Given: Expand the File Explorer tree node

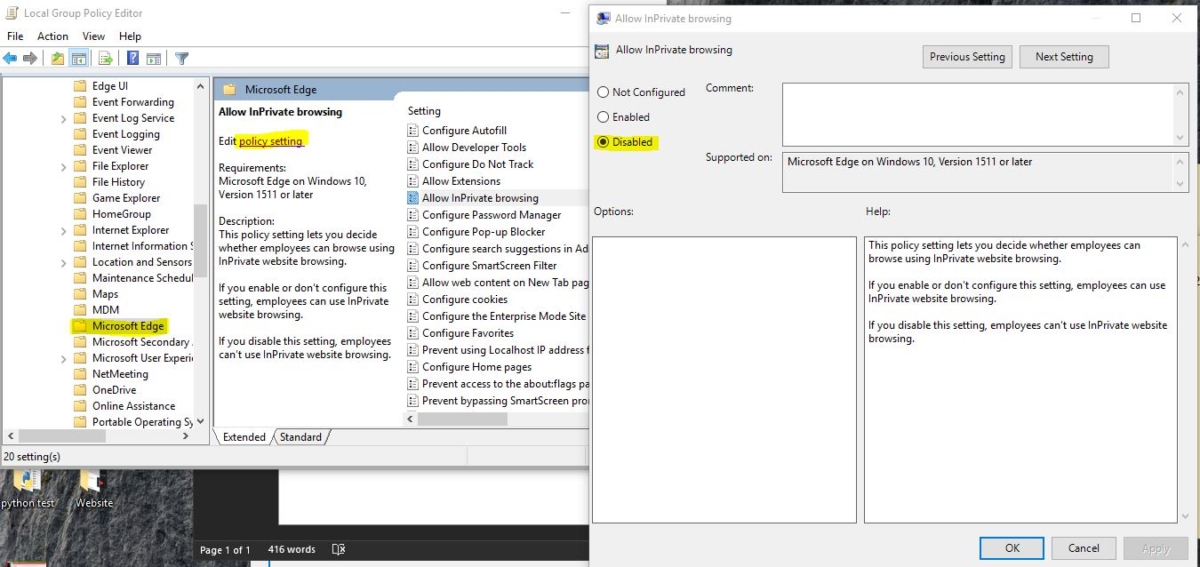Looking at the screenshot, I should 64,166.
